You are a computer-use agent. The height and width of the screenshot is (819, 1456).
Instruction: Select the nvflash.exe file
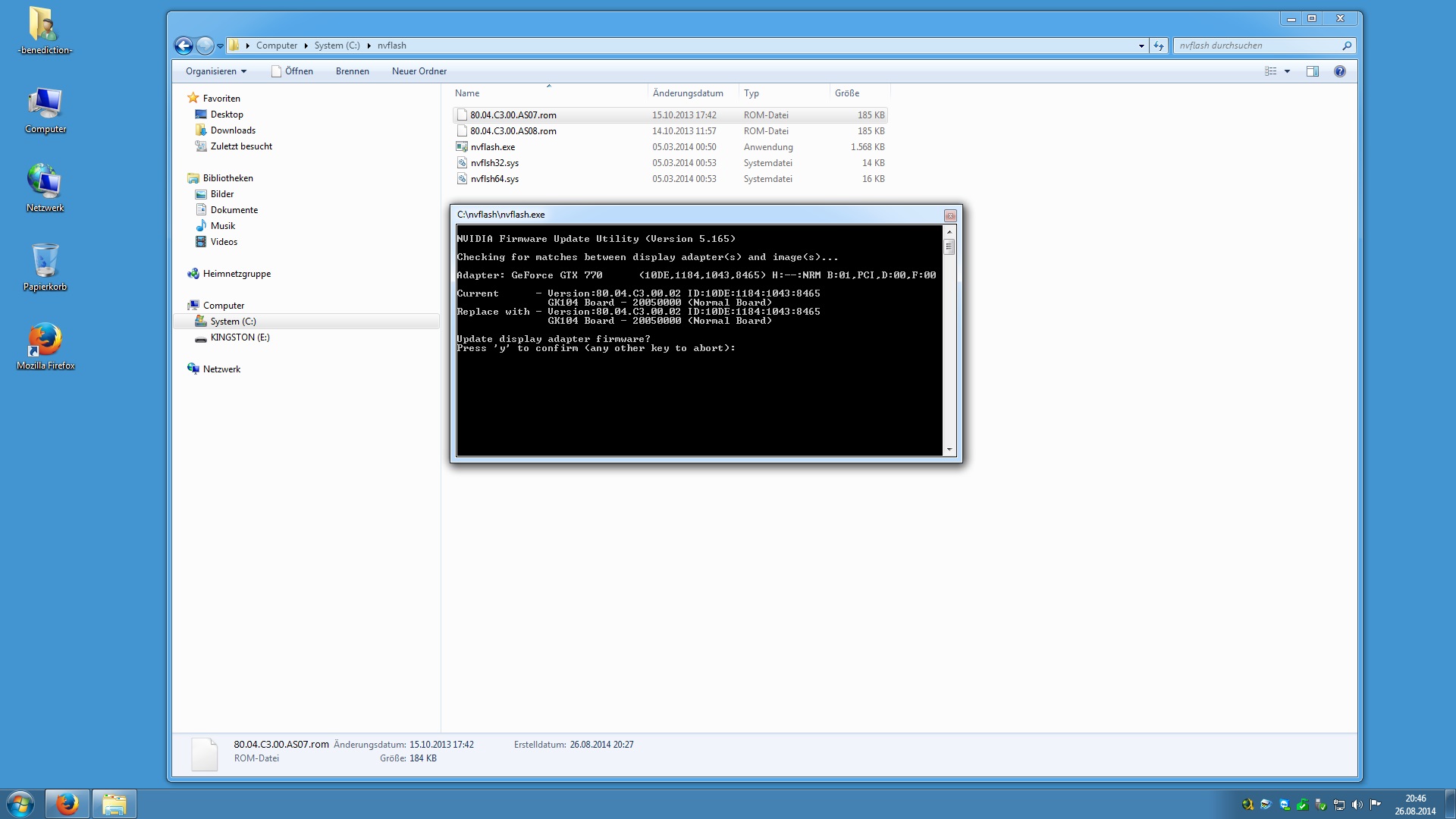pyautogui.click(x=492, y=147)
